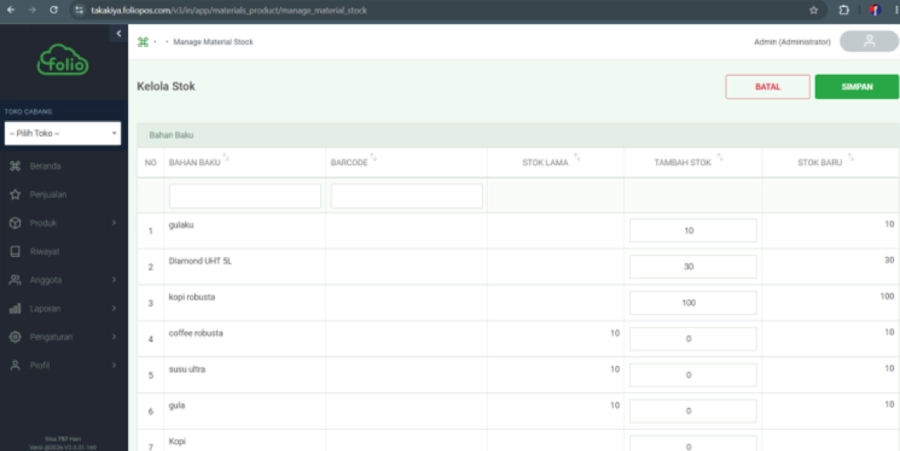This screenshot has height=451, width=900.
Task: Go forward in browser history
Action: 32,10
